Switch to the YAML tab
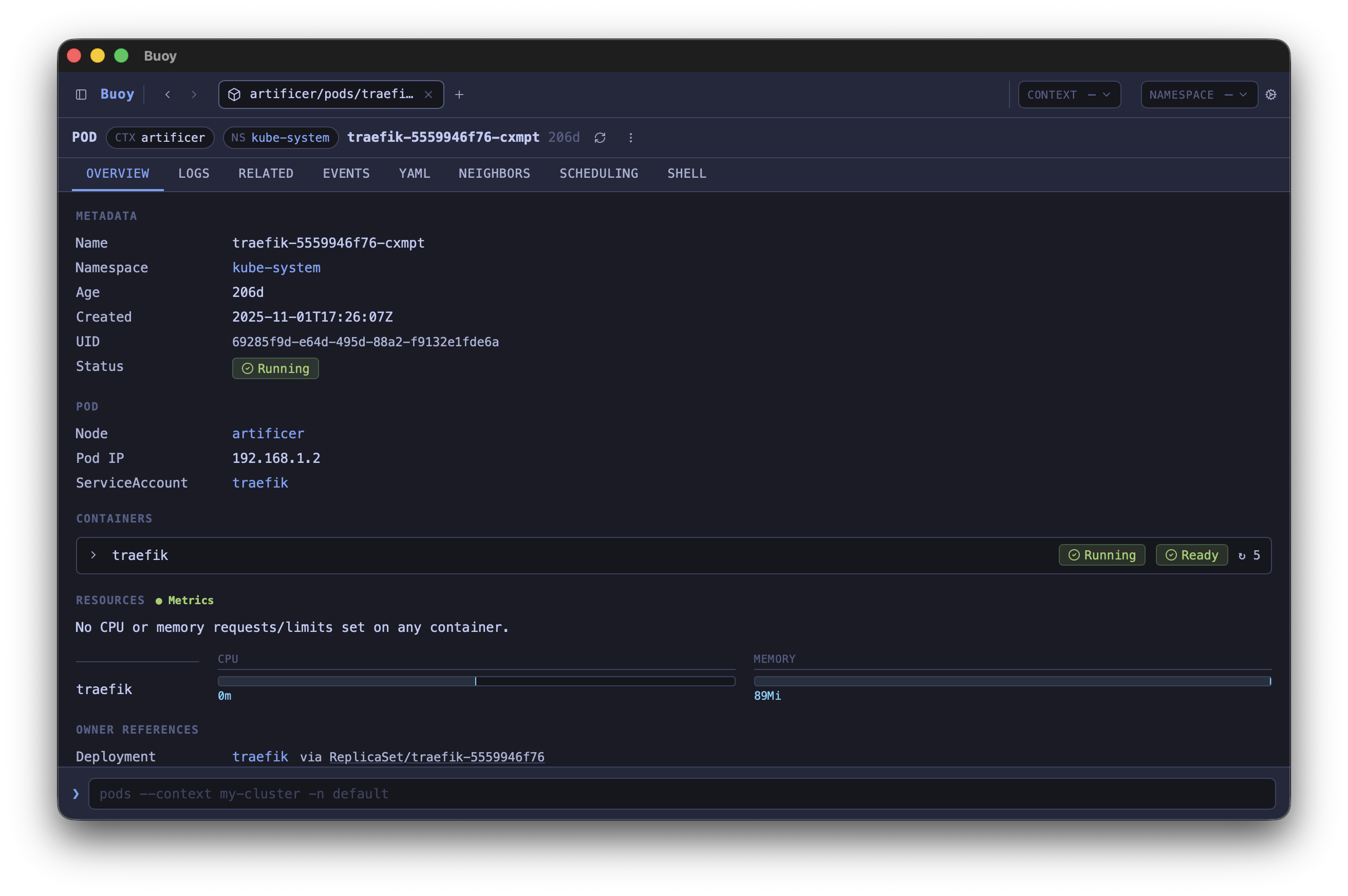 [414, 173]
